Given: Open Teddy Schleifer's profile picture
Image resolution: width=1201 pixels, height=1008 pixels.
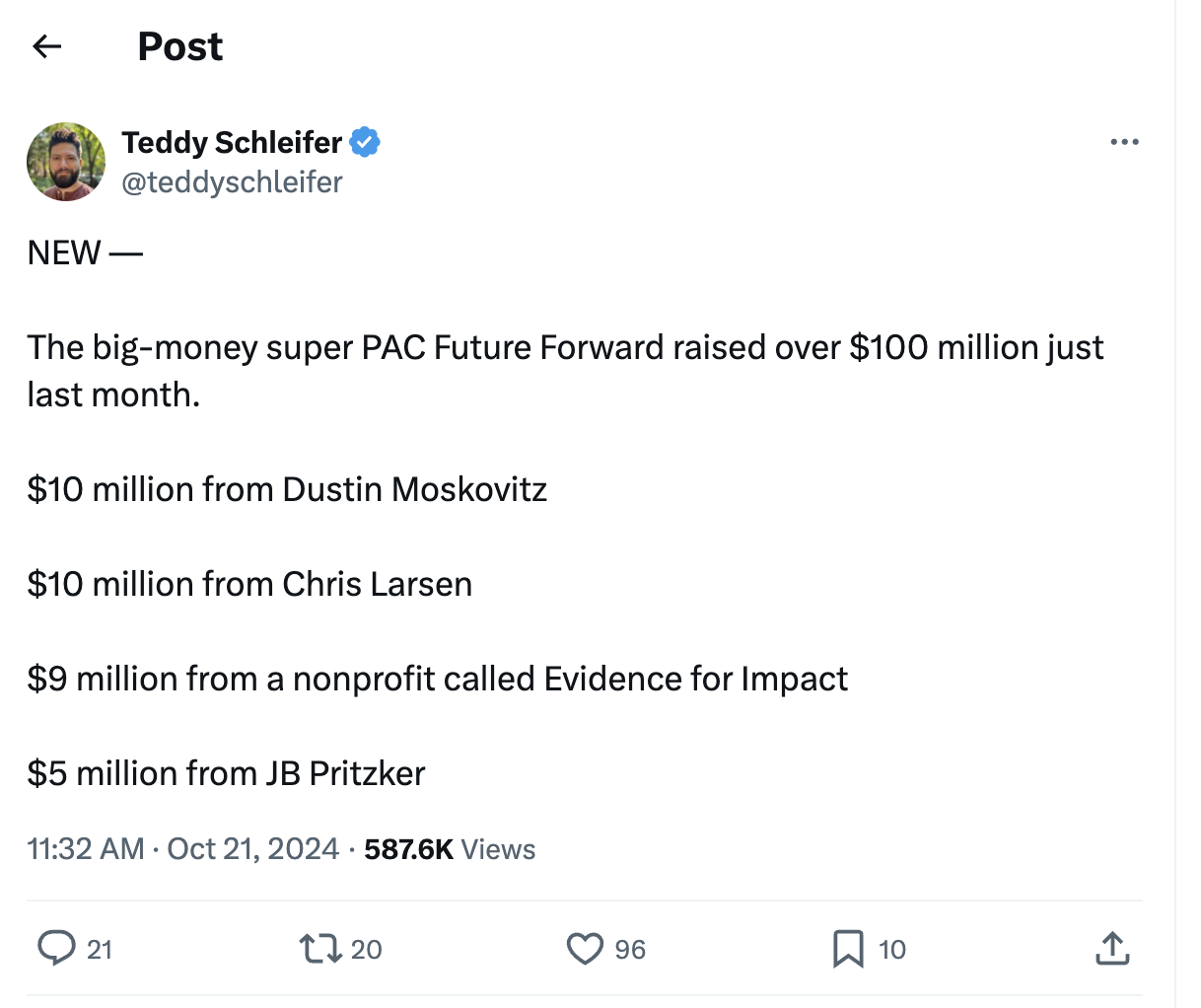Looking at the screenshot, I should click(x=66, y=162).
